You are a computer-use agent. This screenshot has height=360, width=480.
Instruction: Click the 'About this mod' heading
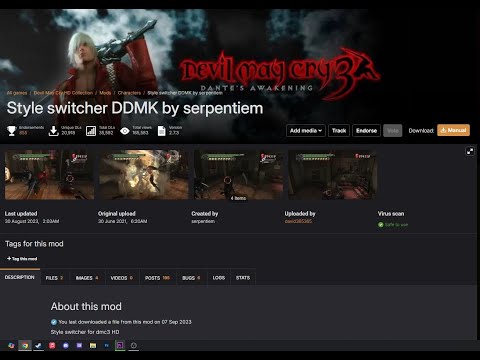[x=86, y=306]
